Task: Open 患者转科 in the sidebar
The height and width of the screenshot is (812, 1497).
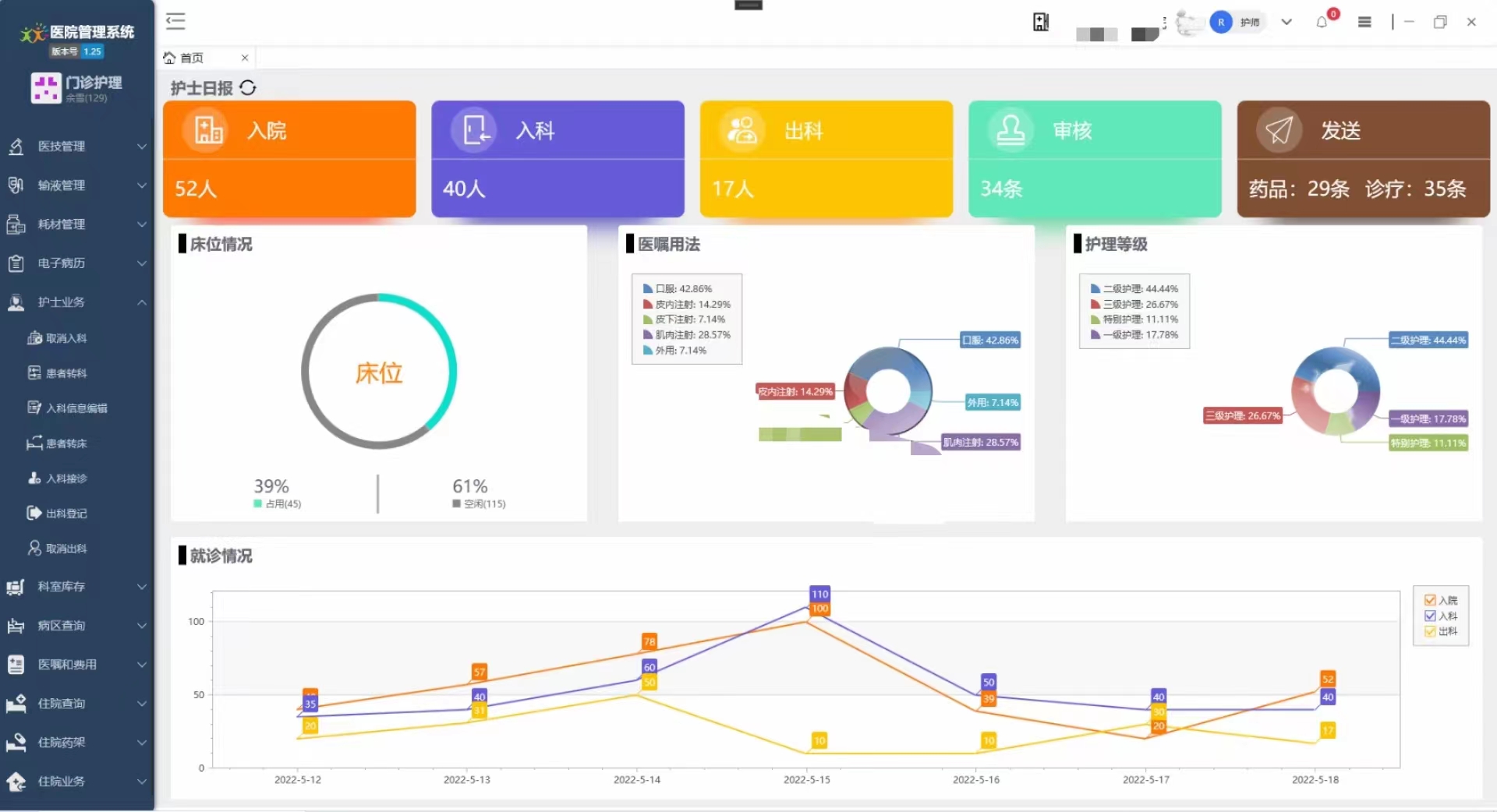Action: pos(65,373)
